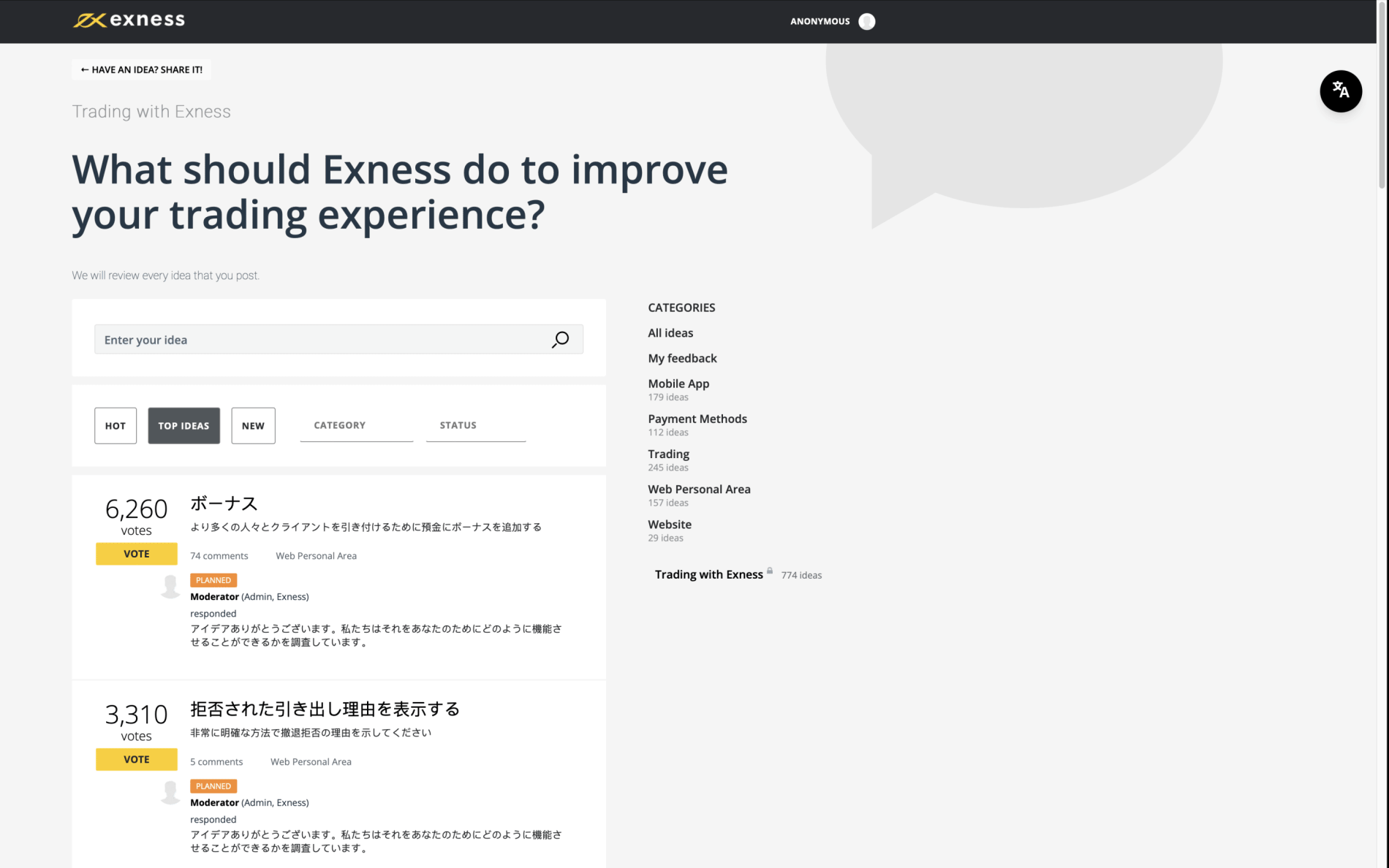The height and width of the screenshot is (868, 1389).
Task: Open the ボーナス idea title
Action: point(224,503)
